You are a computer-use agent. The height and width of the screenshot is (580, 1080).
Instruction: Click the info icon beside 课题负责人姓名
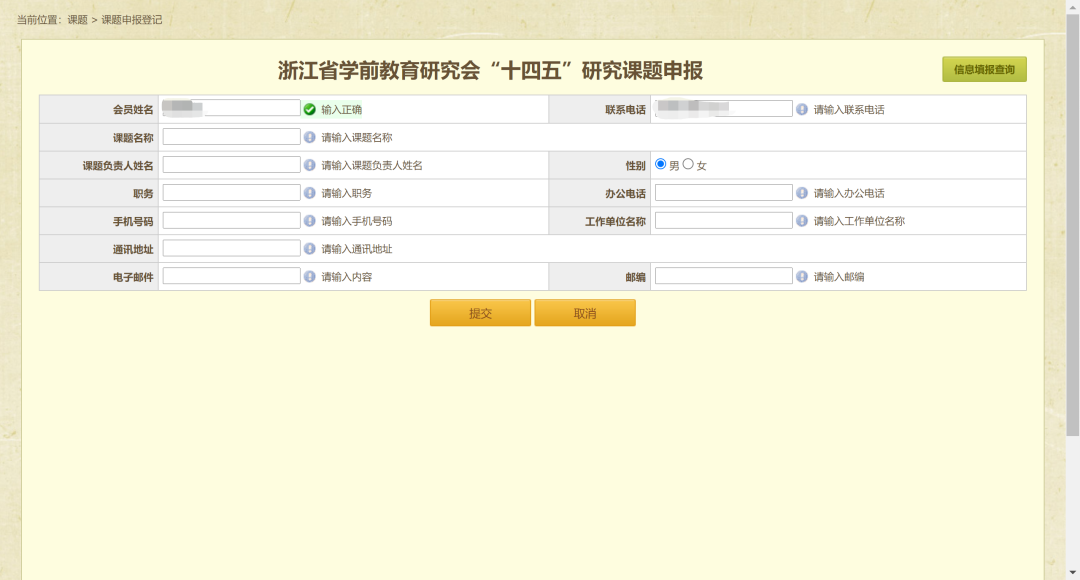point(310,164)
